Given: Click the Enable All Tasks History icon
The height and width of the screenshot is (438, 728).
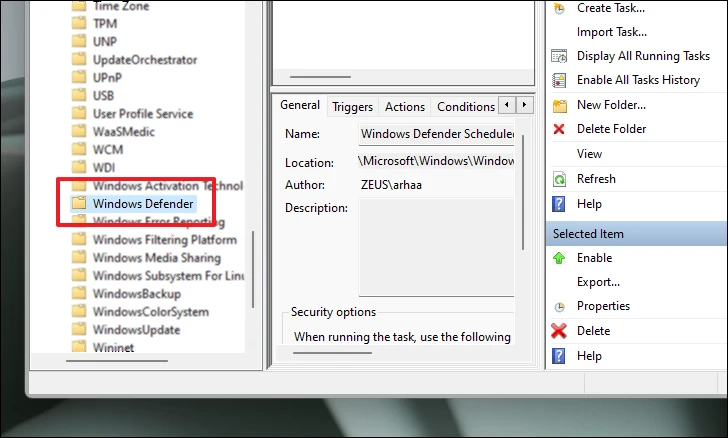Looking at the screenshot, I should point(559,80).
